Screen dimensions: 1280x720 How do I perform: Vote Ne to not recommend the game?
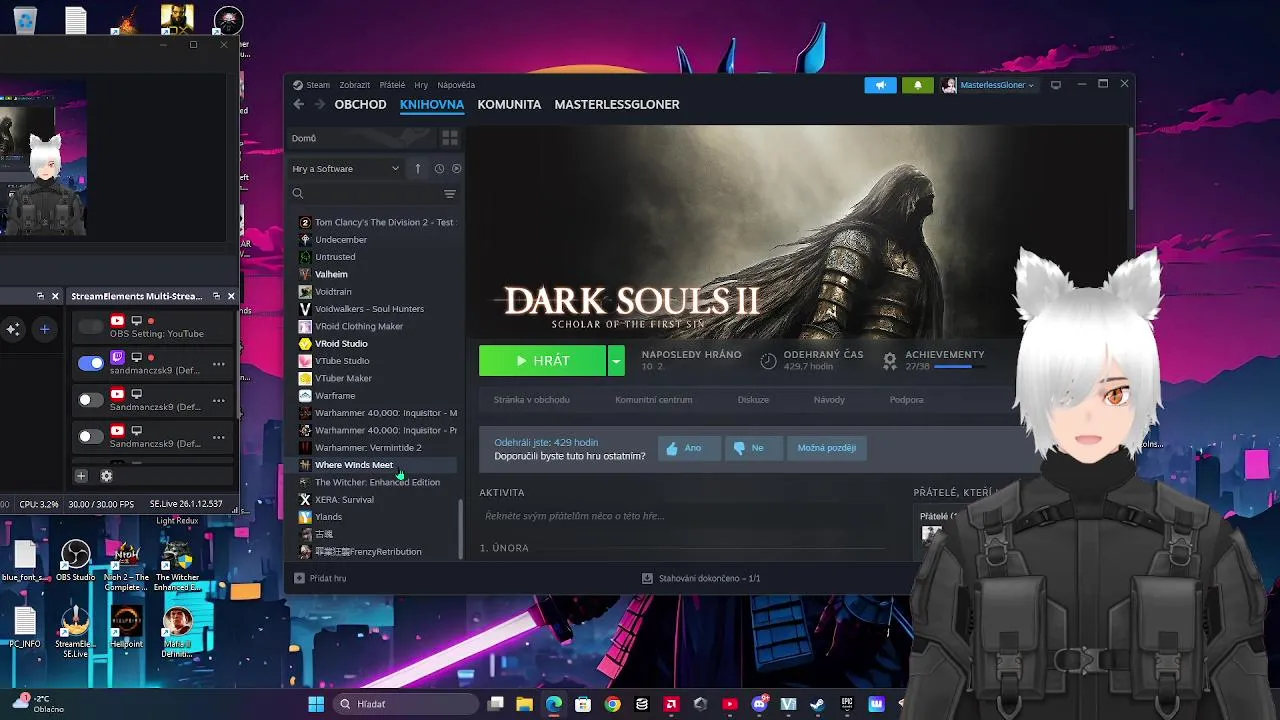(x=753, y=448)
